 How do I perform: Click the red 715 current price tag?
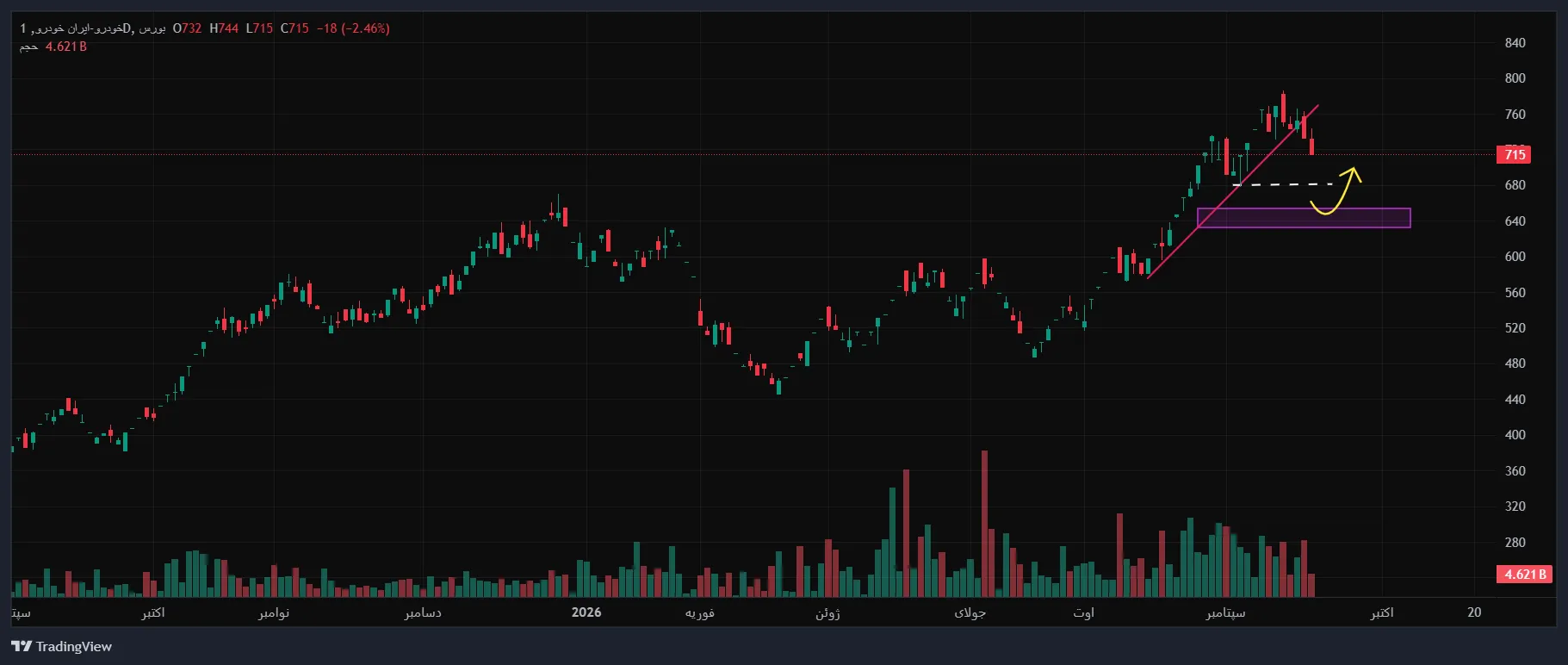1515,155
